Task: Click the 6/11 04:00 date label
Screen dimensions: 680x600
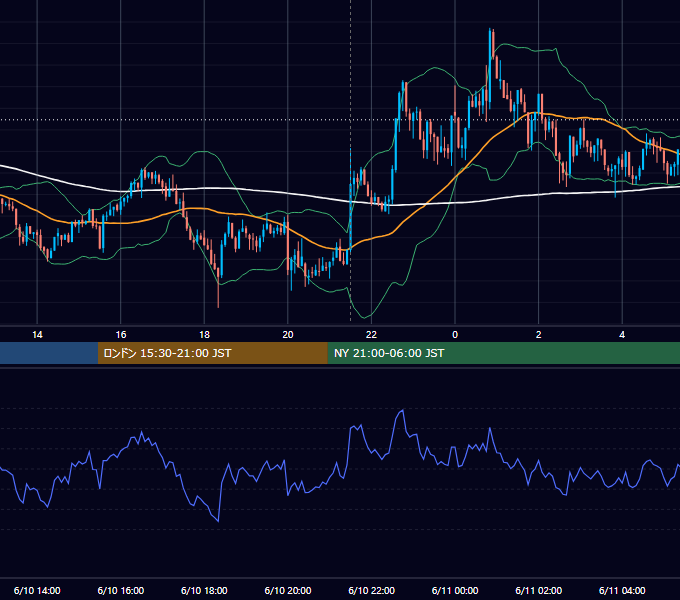Action: [x=622, y=590]
